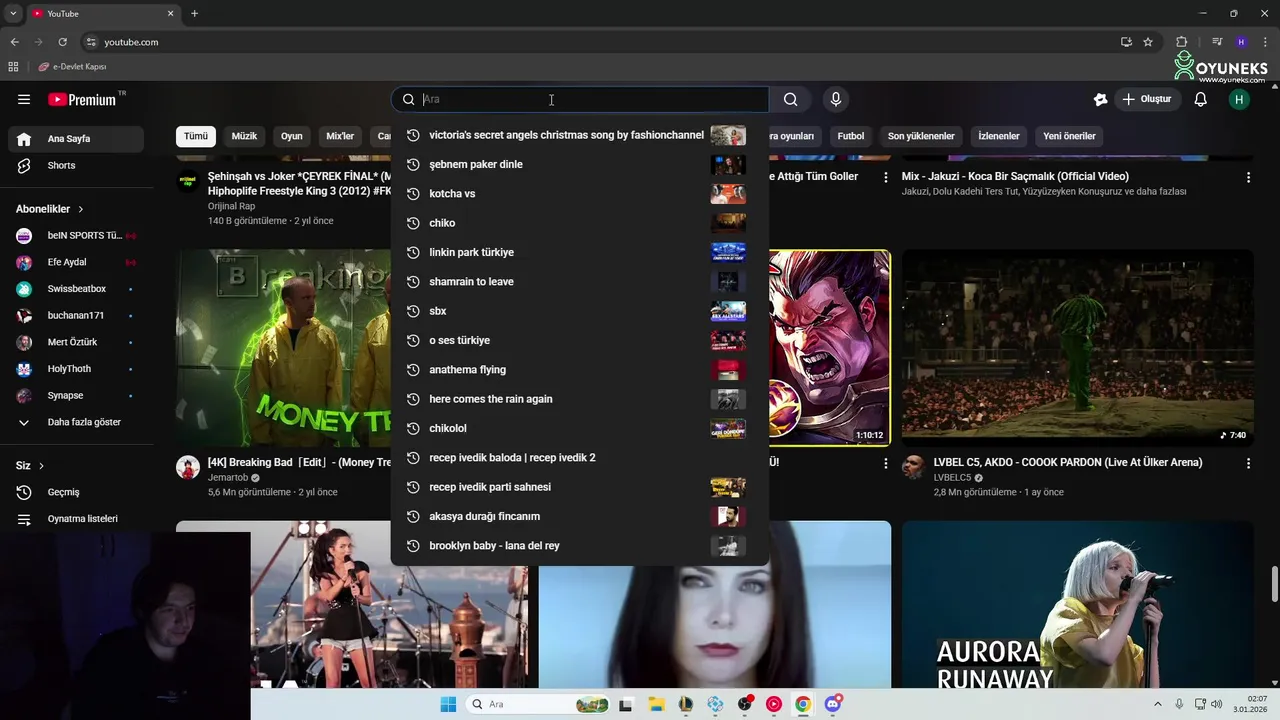Choose 'akasya durağı fincanım' suggestion
Viewport: 1280px width, 720px height.
point(580,516)
